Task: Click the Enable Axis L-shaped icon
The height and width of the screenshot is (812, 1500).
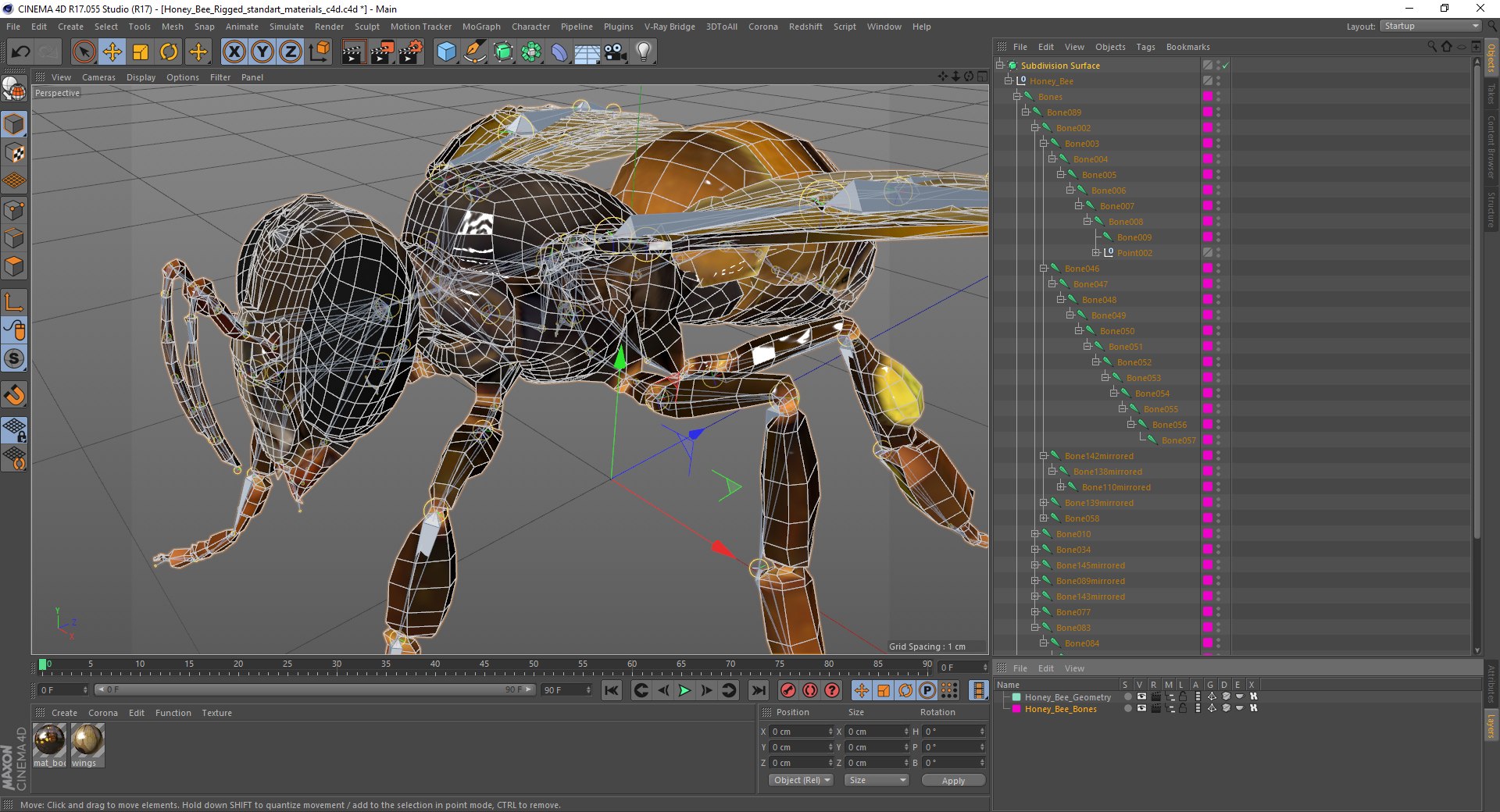Action: click(x=14, y=302)
